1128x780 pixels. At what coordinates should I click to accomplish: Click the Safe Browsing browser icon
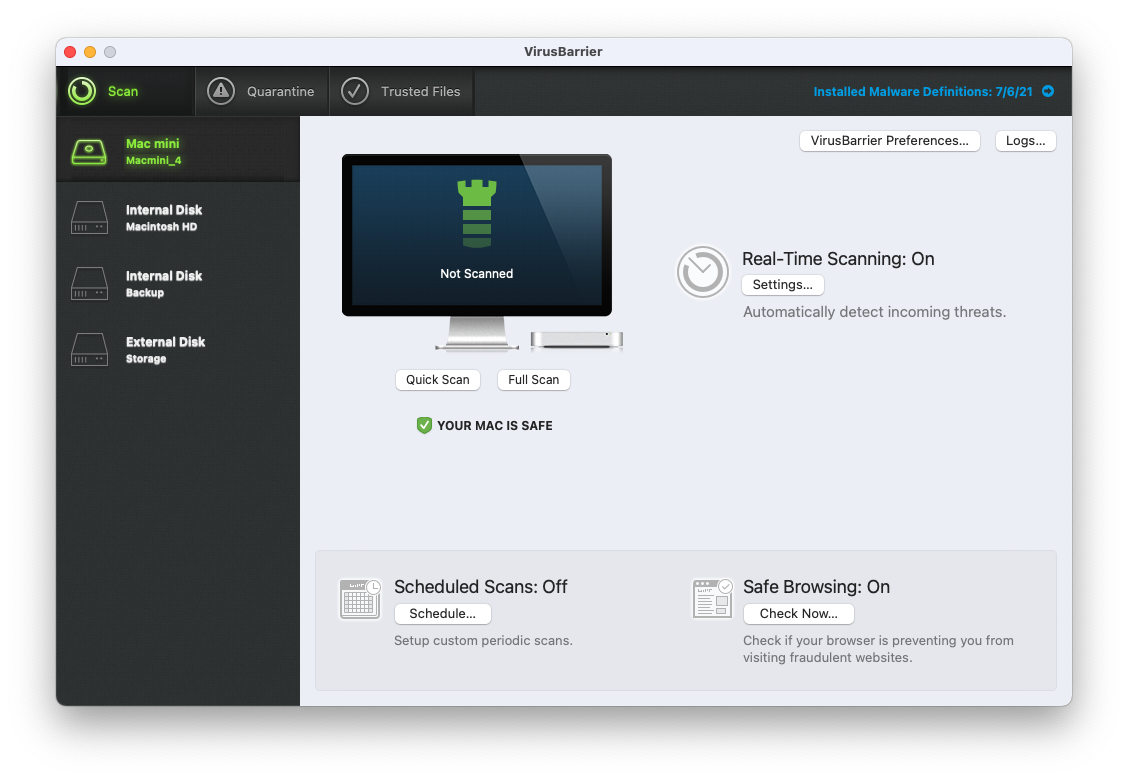point(712,599)
